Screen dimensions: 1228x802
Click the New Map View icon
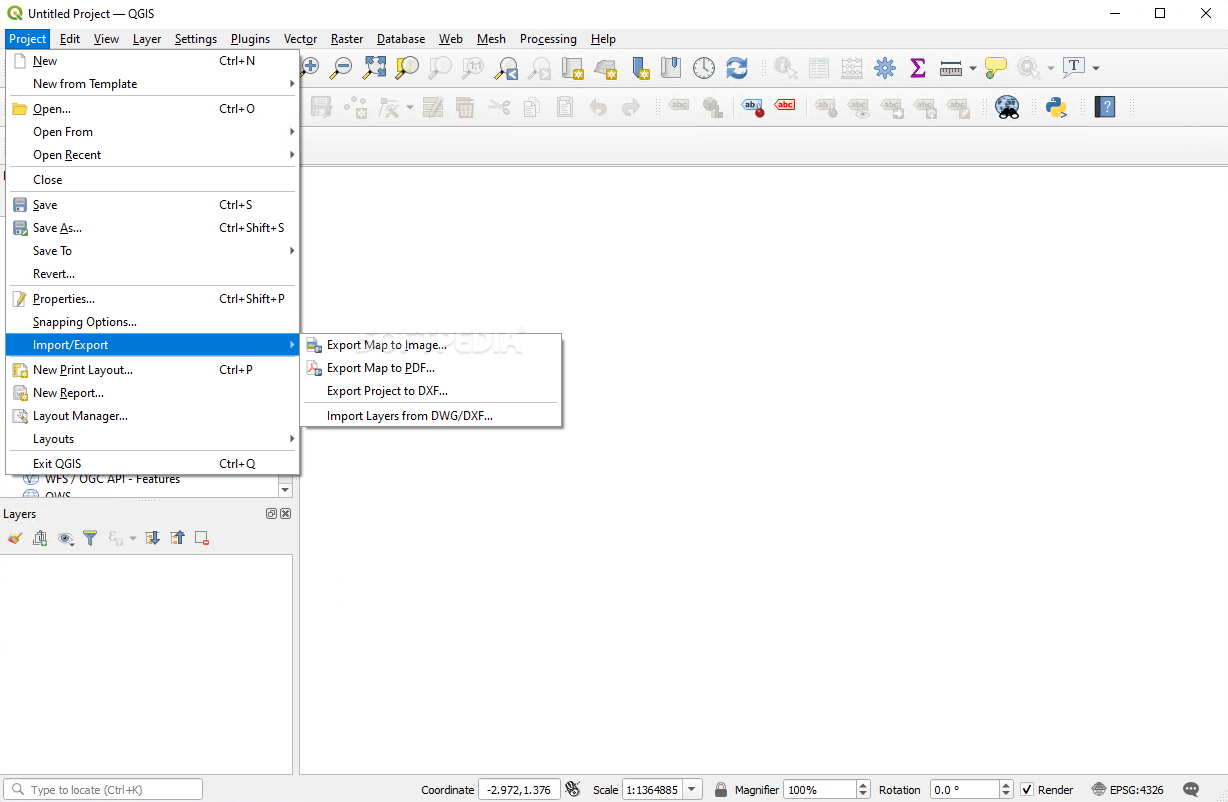click(x=572, y=68)
